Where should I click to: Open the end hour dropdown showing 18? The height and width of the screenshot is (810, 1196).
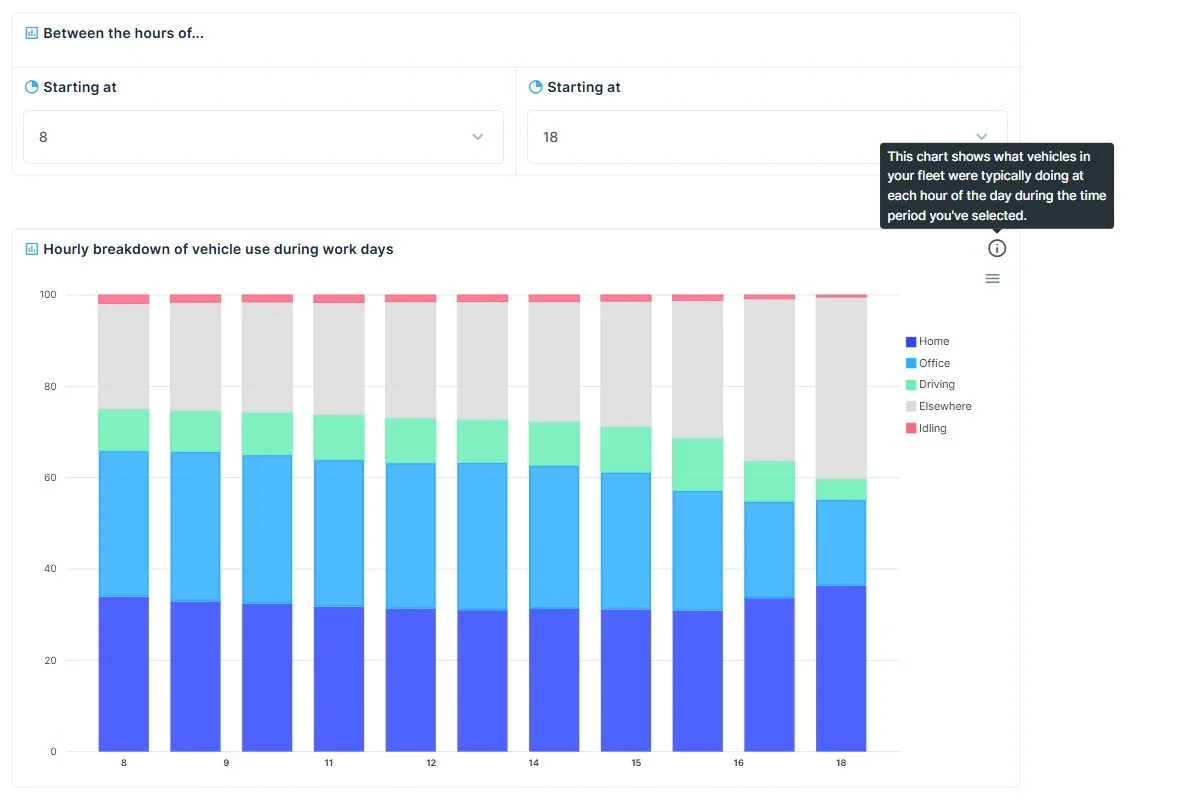(767, 137)
